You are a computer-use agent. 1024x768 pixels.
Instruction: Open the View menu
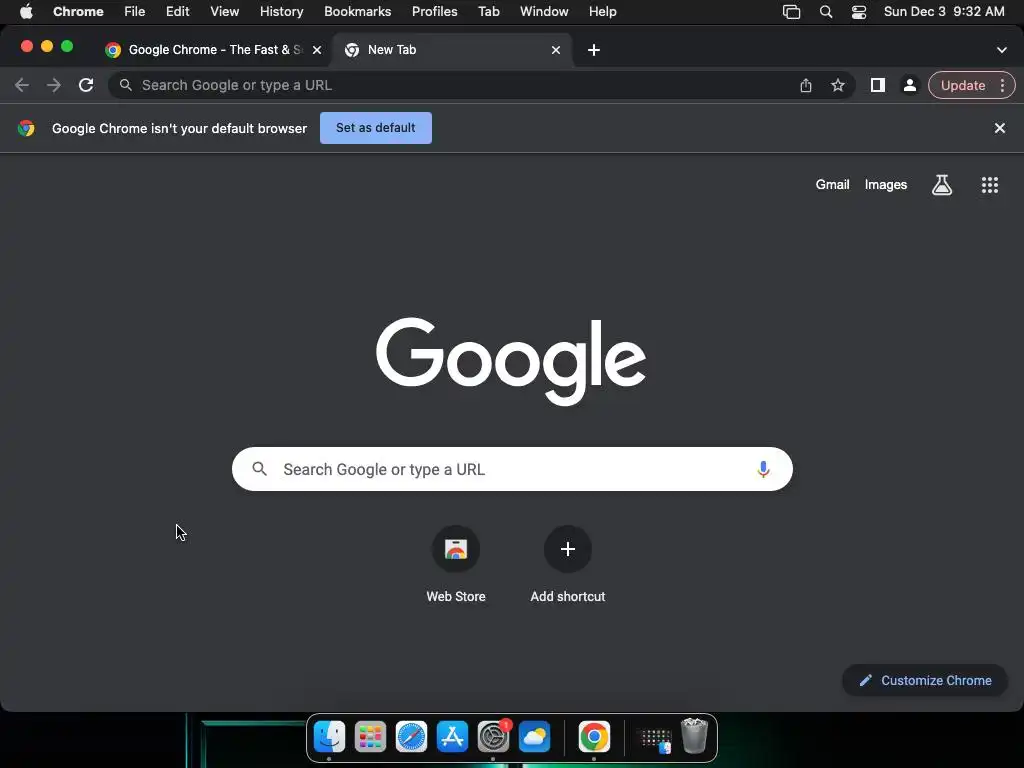[x=225, y=12]
